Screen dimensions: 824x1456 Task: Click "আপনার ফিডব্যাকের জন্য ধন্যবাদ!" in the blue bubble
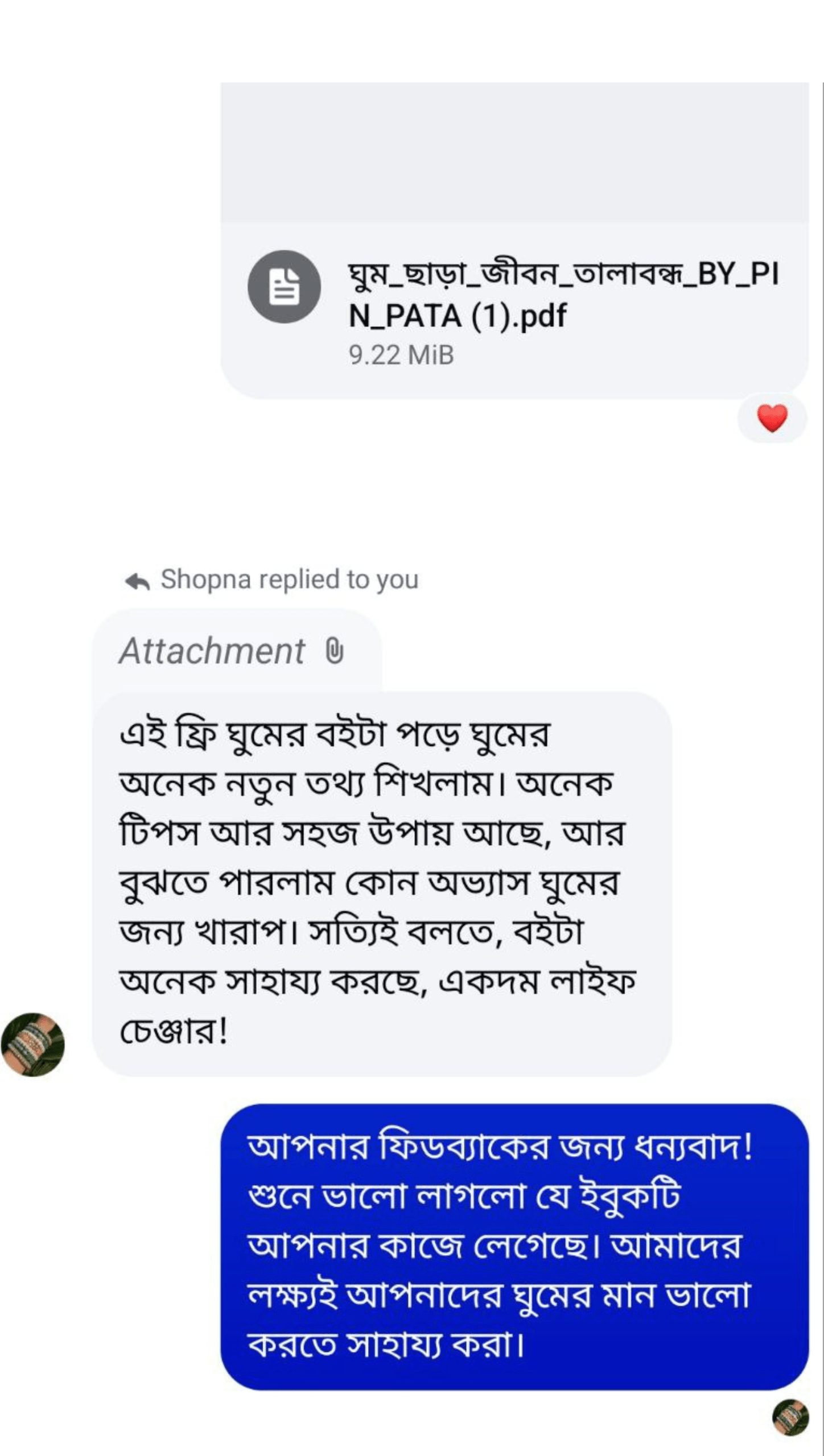pos(500,1147)
